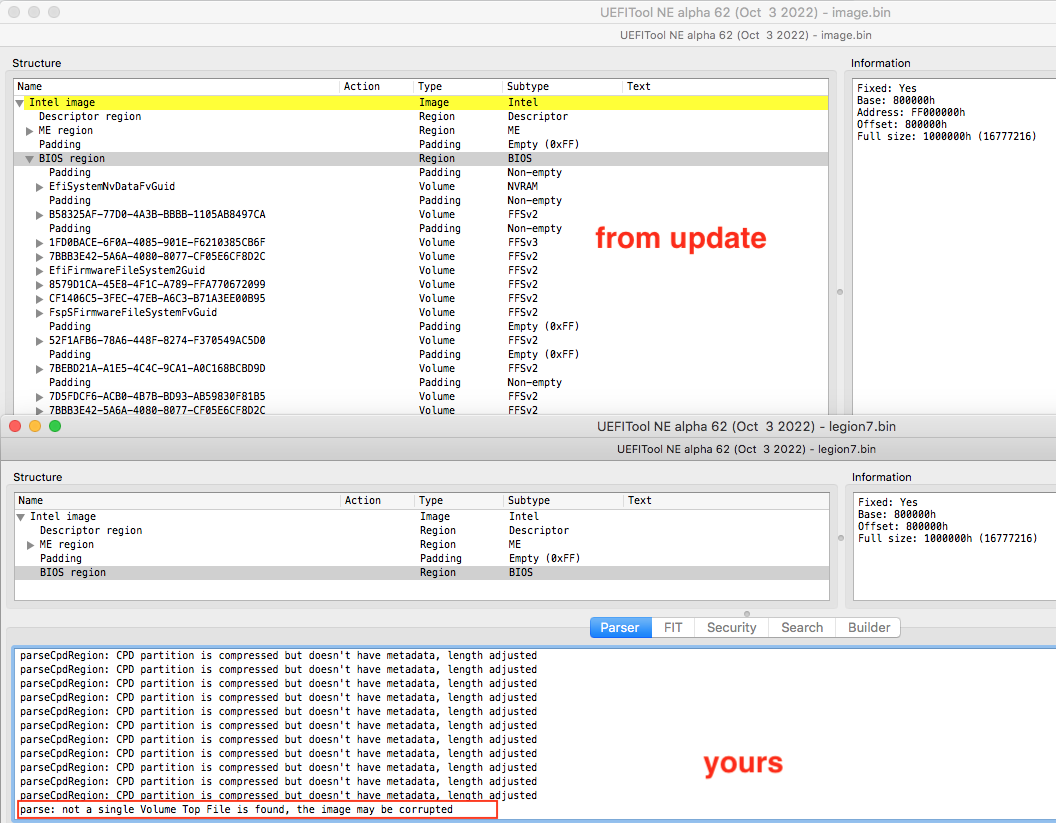Expand 7D5FDCF6-ACB0-4B7B volume node
The image size is (1056, 823).
pos(39,397)
